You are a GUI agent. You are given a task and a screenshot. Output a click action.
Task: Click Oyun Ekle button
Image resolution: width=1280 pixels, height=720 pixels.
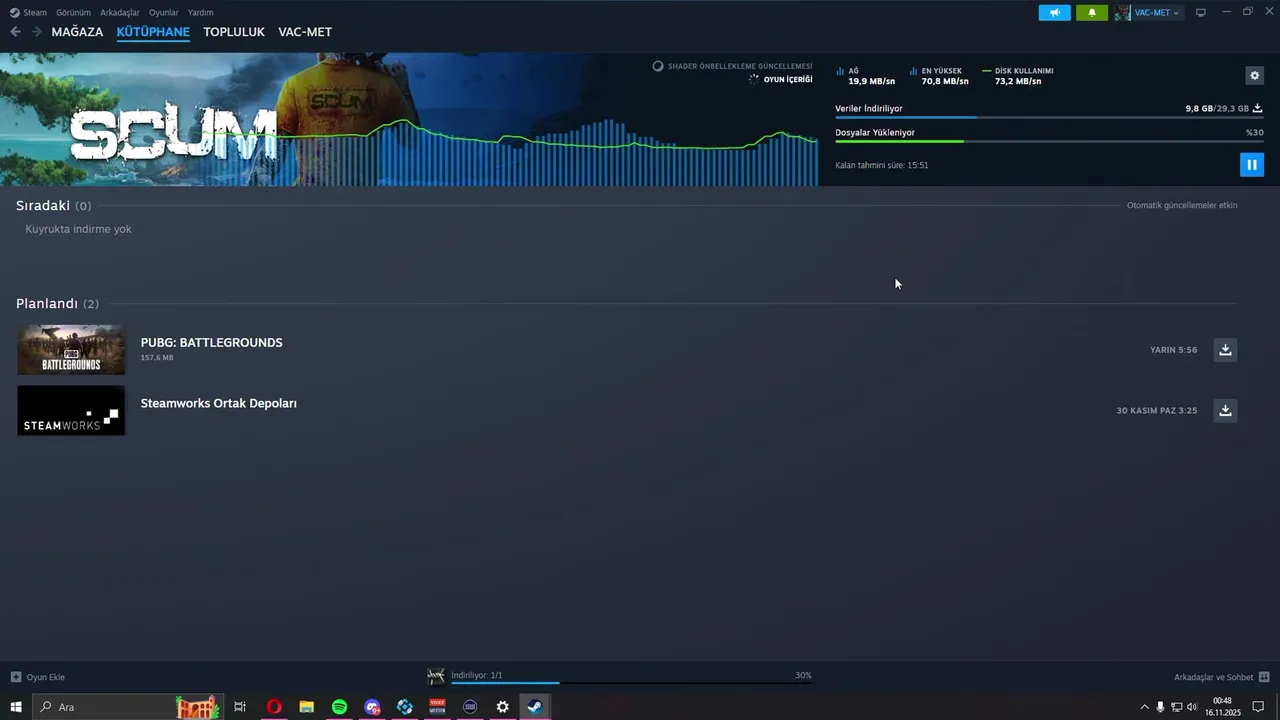pyautogui.click(x=37, y=677)
